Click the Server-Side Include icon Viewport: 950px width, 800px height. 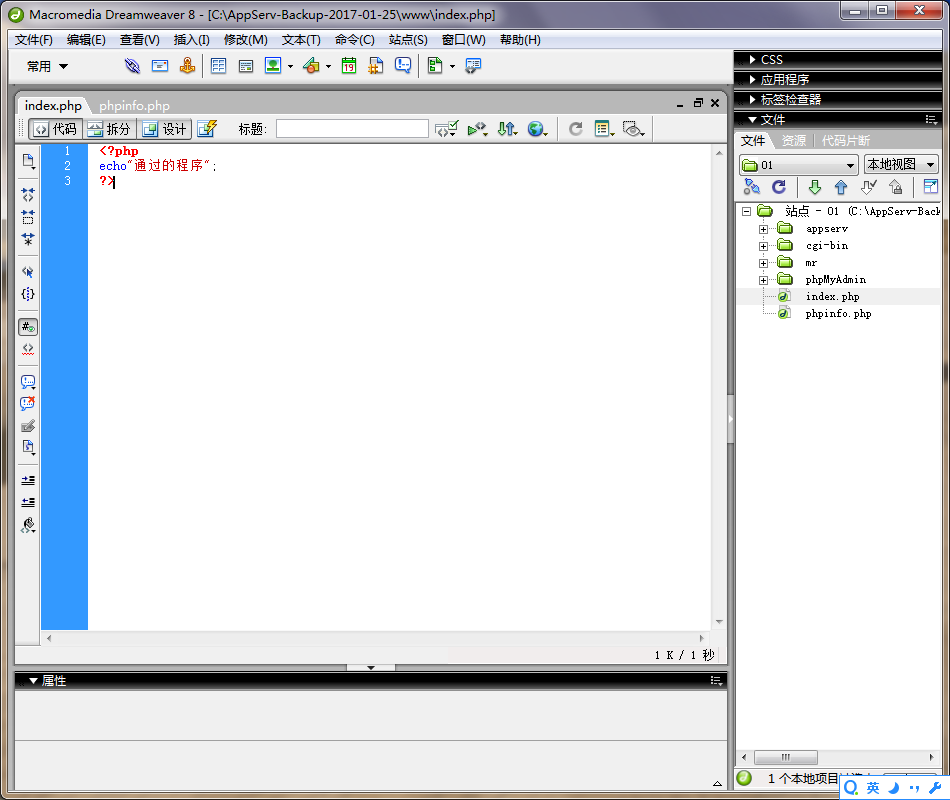[x=376, y=65]
